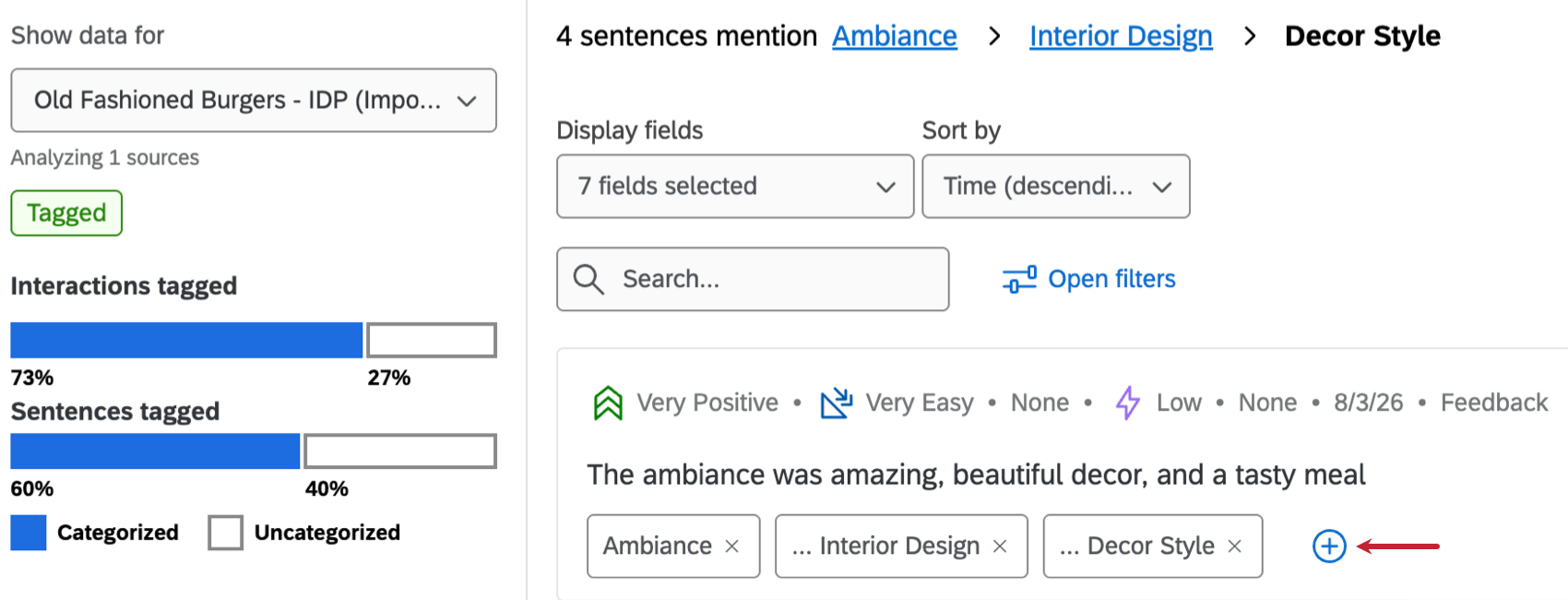The height and width of the screenshot is (600, 1568).
Task: Click the Decor Style breadcrumb title
Action: [x=1362, y=36]
